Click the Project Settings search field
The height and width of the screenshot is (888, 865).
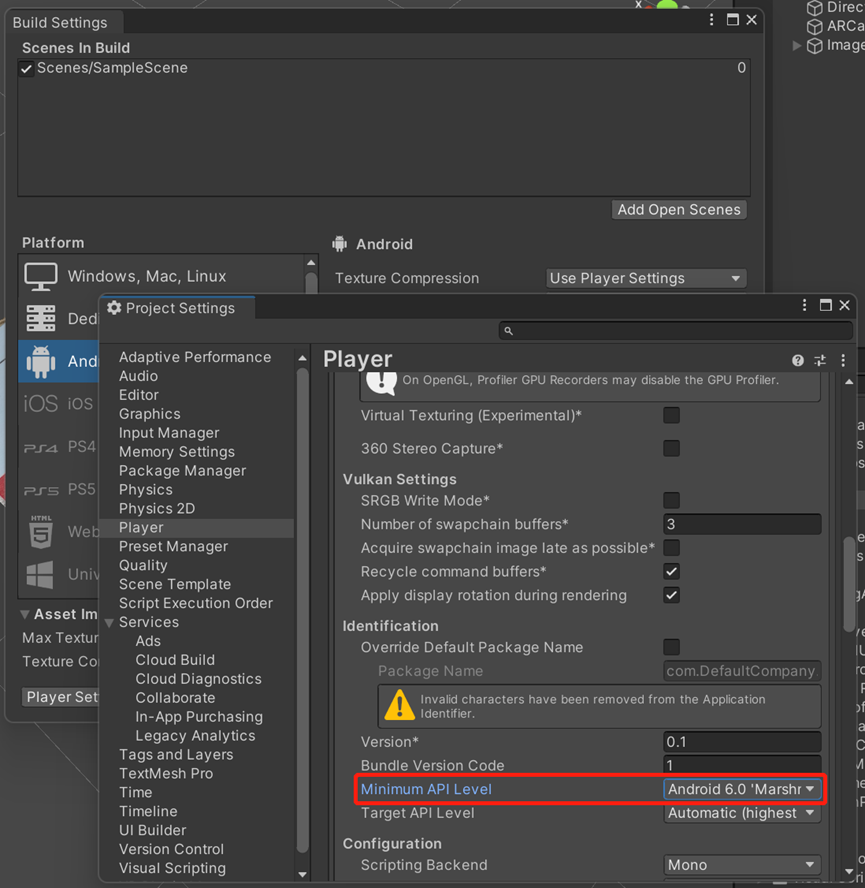[676, 331]
